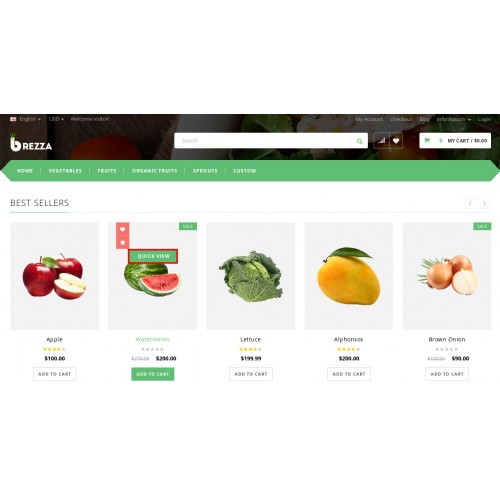This screenshot has width=500, height=500.
Task: Open the Alphonsos mango product image
Action: [x=349, y=276]
